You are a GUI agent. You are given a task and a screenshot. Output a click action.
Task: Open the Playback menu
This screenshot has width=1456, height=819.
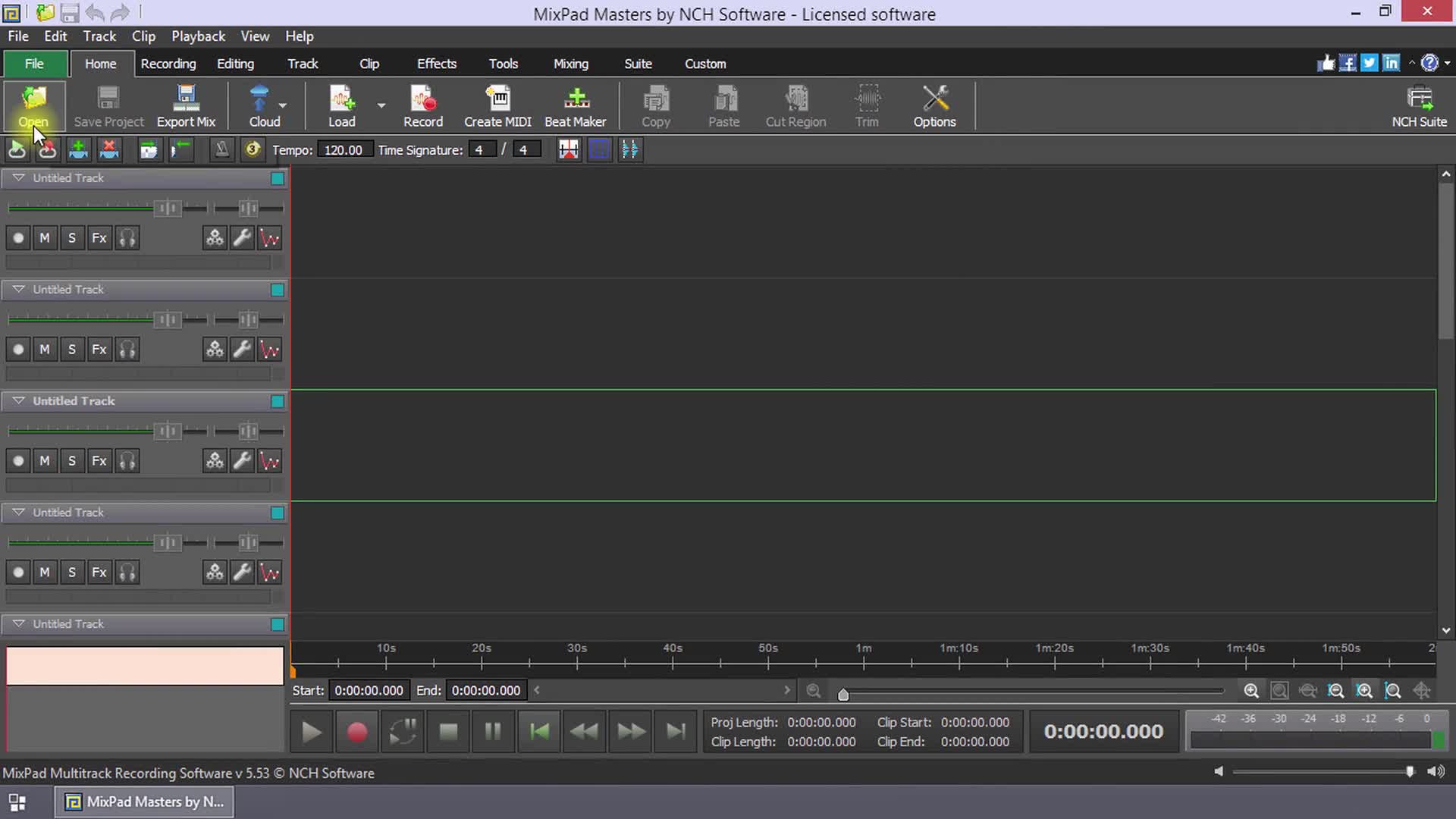point(198,36)
